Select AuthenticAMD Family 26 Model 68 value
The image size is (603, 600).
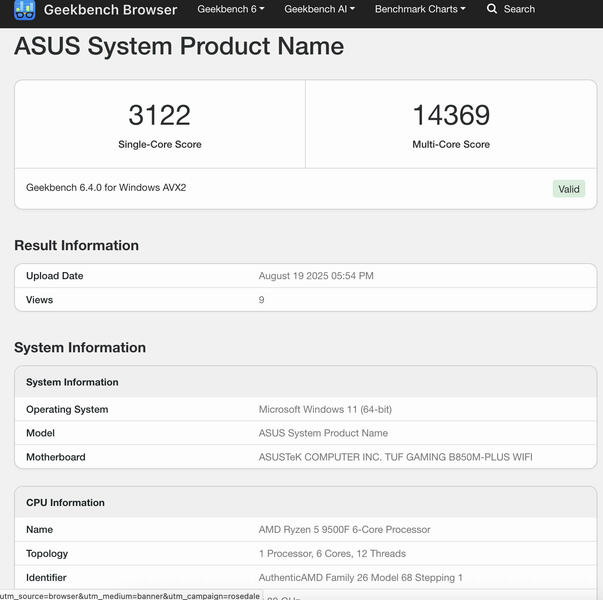click(361, 578)
